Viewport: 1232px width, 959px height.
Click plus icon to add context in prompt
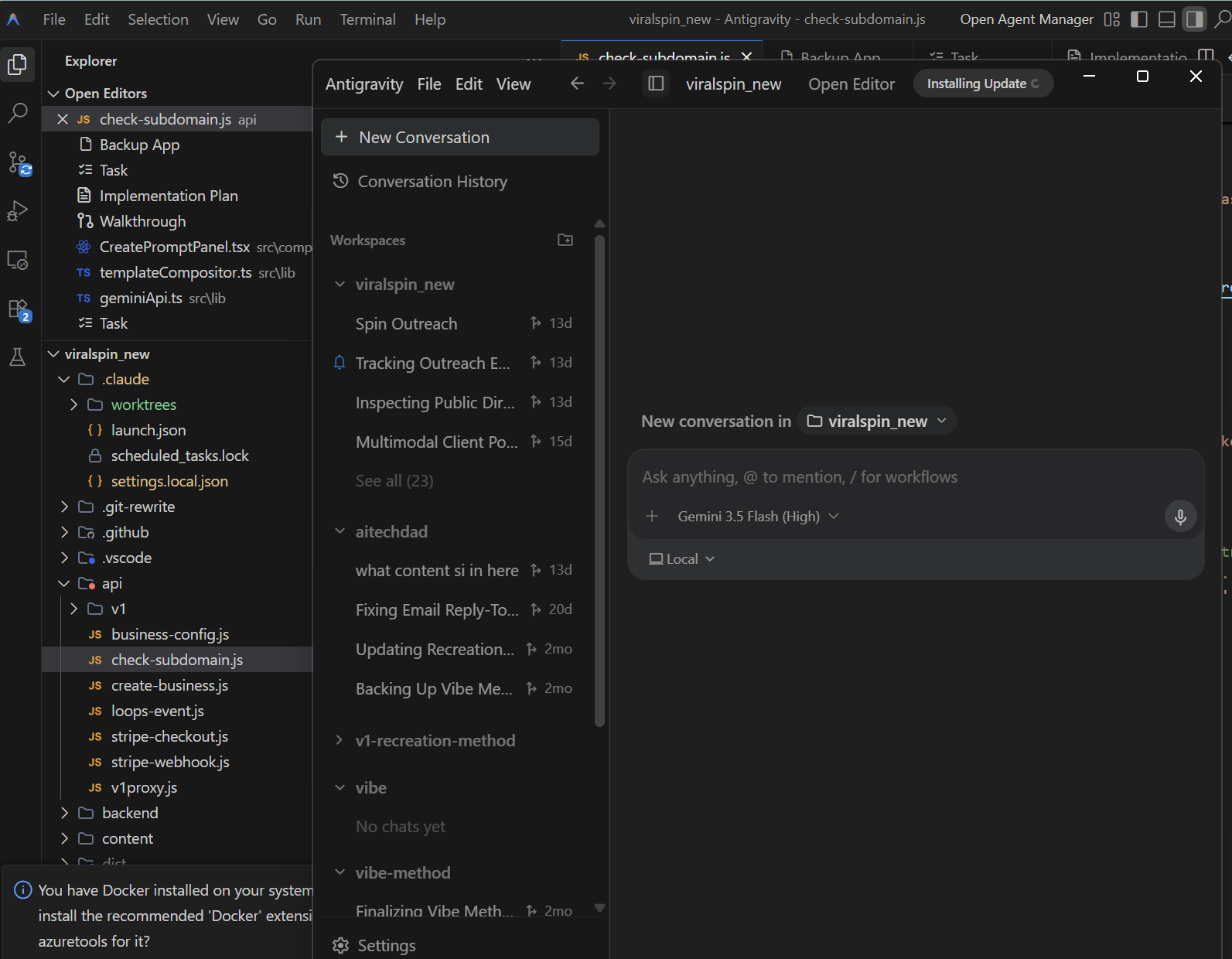pyautogui.click(x=652, y=516)
